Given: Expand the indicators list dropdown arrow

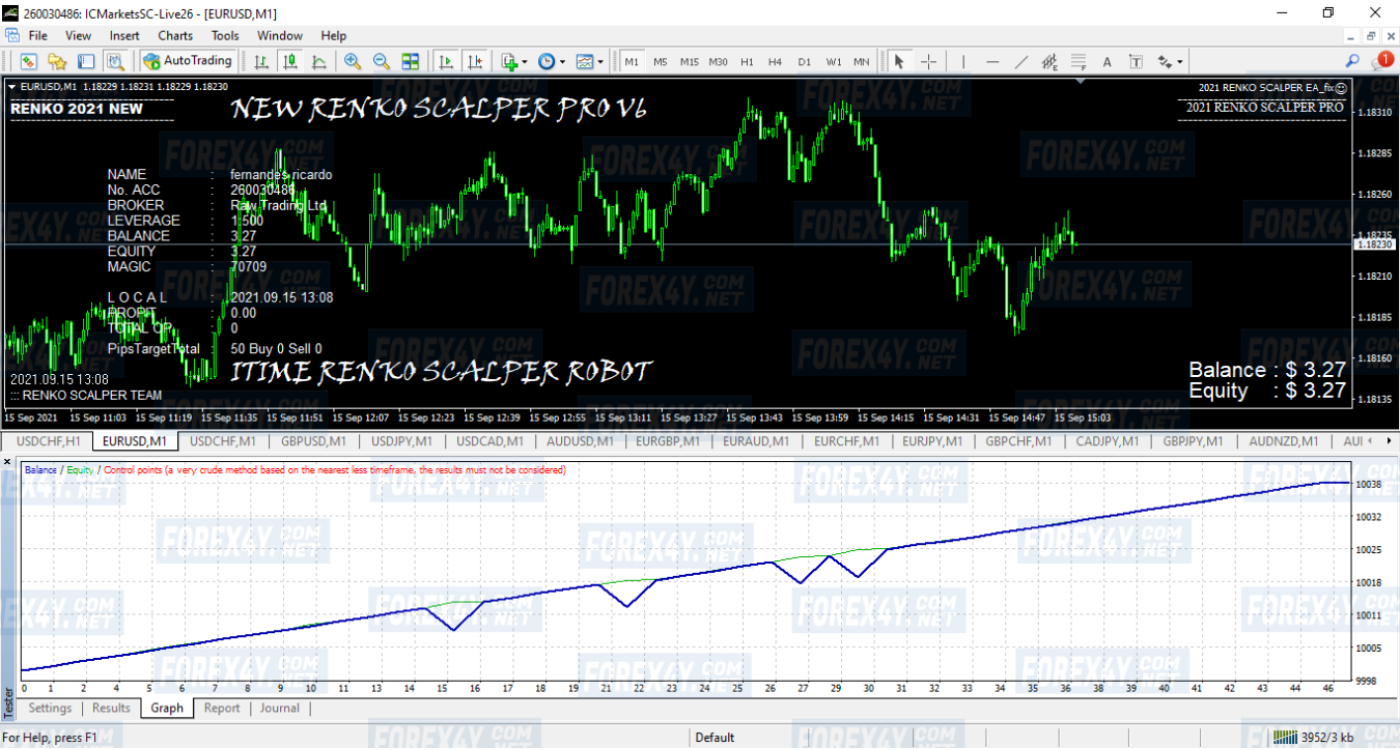Looking at the screenshot, I should (525, 61).
